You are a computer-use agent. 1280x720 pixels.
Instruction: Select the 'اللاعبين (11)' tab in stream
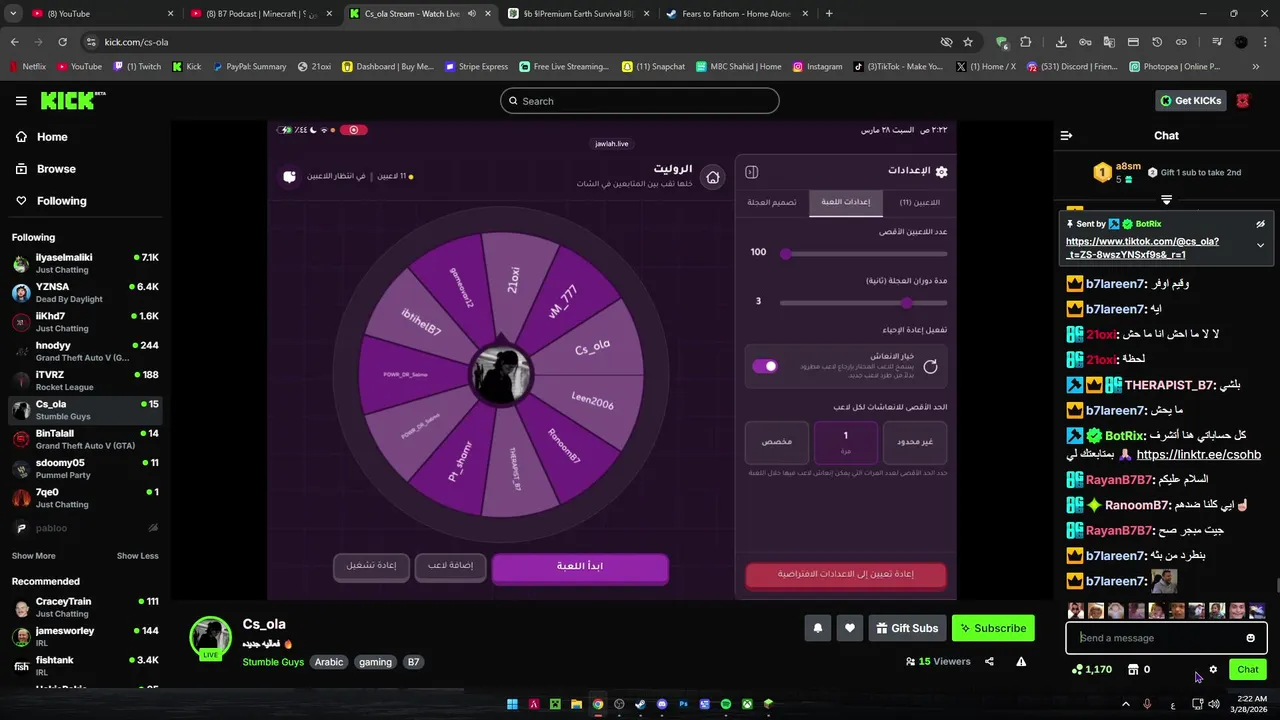pyautogui.click(x=919, y=202)
